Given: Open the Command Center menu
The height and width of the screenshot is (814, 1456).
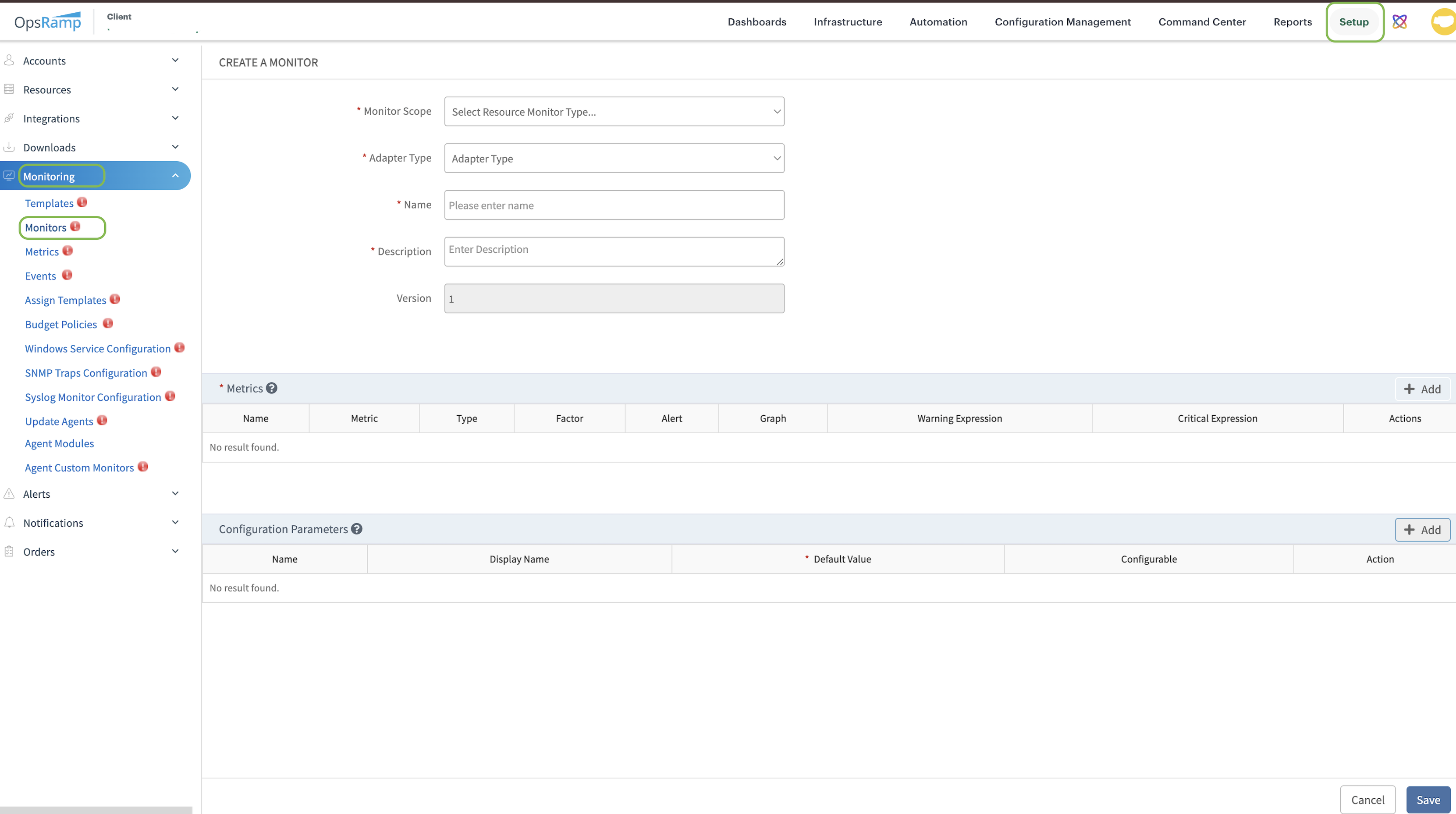Looking at the screenshot, I should [1202, 21].
